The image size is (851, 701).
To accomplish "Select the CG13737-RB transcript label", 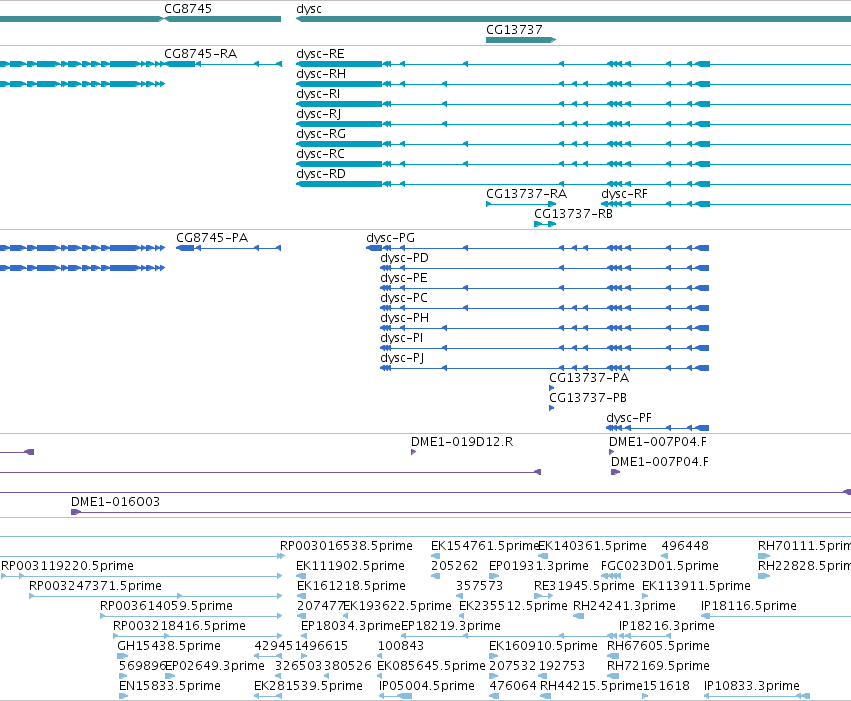I will (x=573, y=214).
